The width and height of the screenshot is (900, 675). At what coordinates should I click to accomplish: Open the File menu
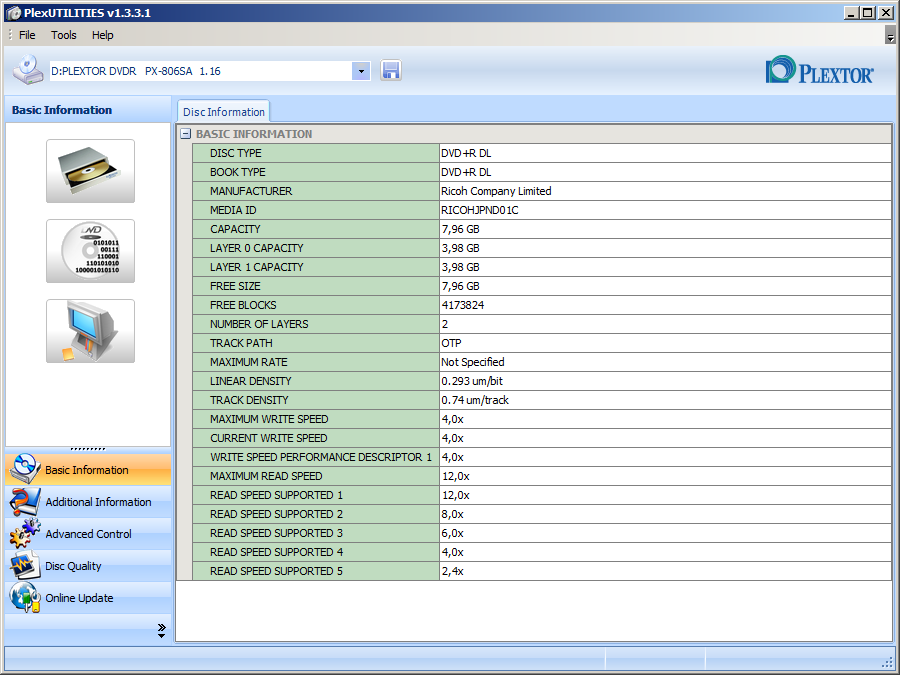pyautogui.click(x=27, y=35)
